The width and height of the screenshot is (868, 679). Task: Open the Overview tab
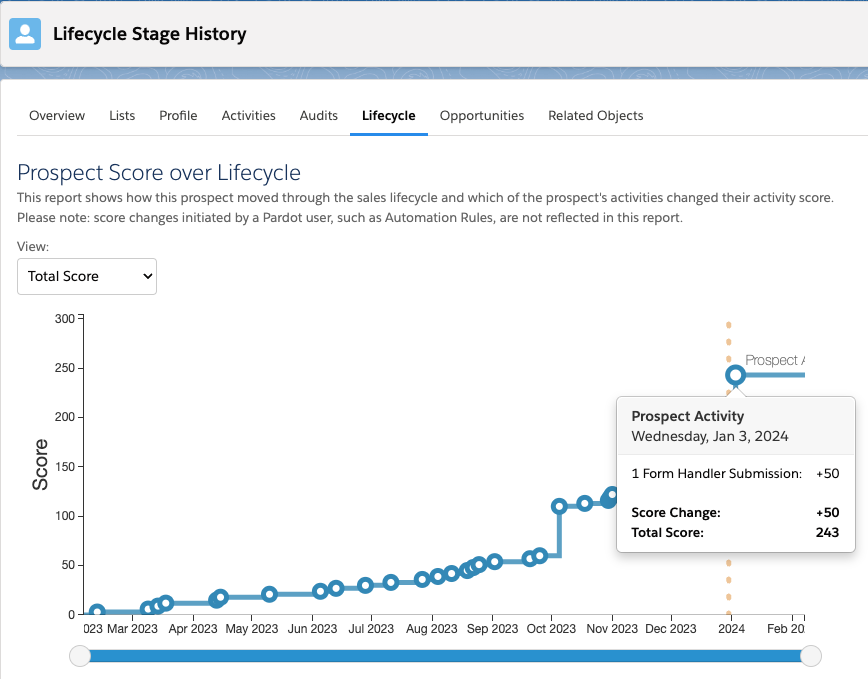tap(57, 116)
